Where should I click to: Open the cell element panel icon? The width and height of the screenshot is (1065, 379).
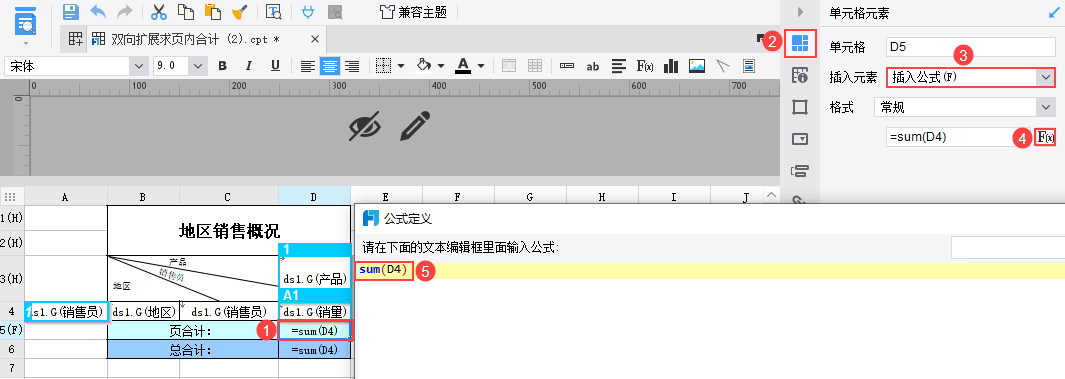click(x=800, y=43)
